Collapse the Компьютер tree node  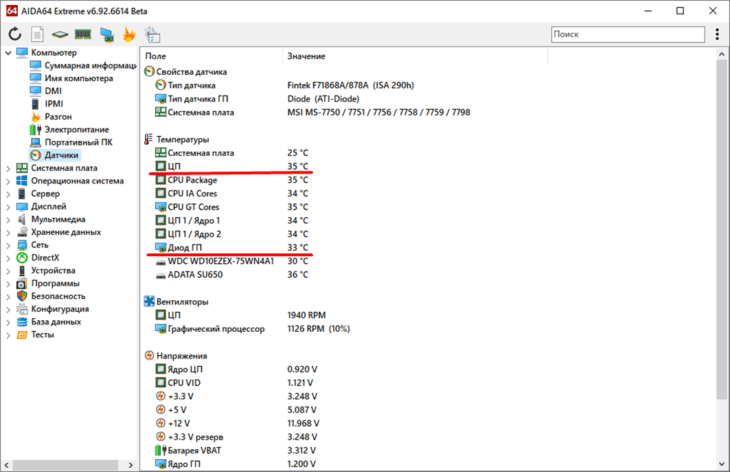(8, 53)
